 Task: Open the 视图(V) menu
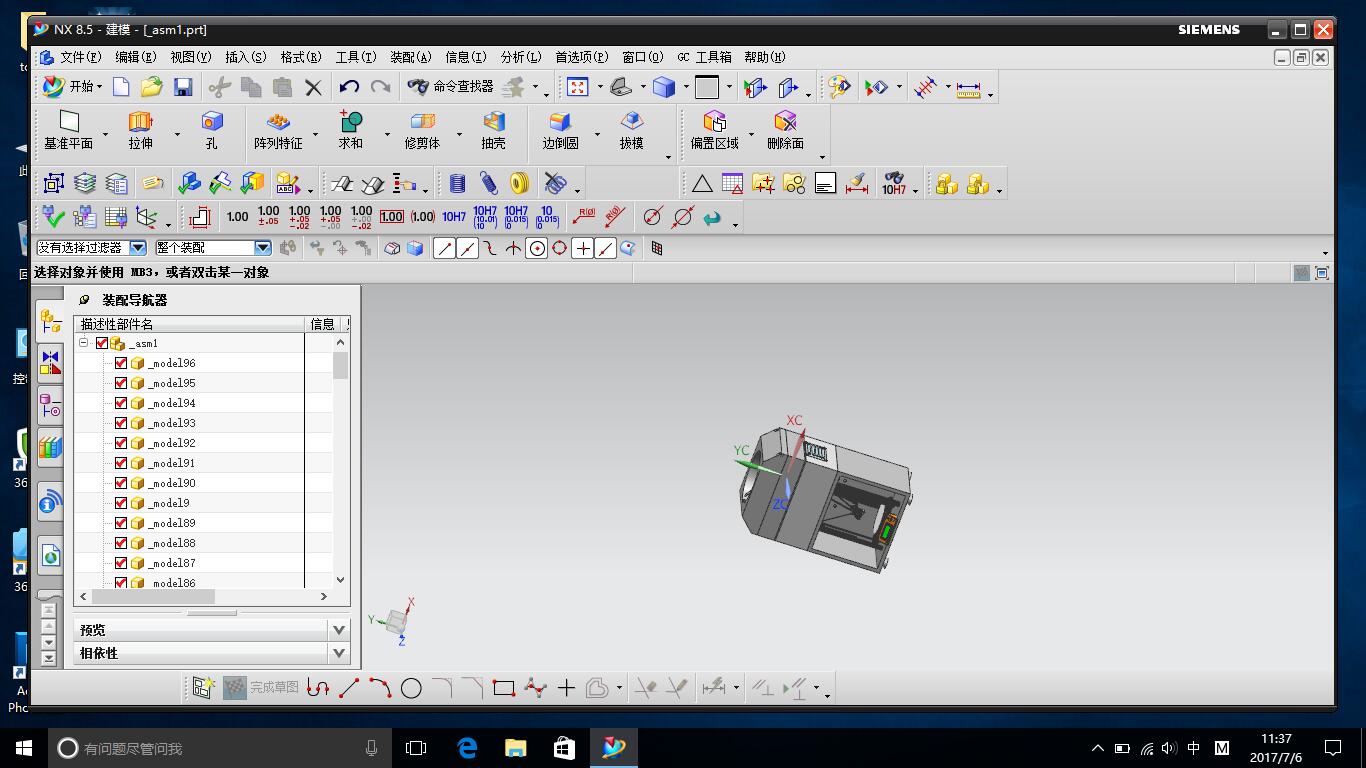point(190,57)
